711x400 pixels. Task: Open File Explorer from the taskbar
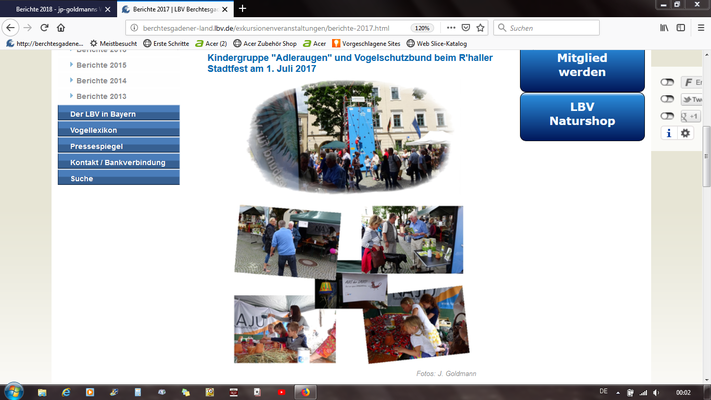coord(42,392)
